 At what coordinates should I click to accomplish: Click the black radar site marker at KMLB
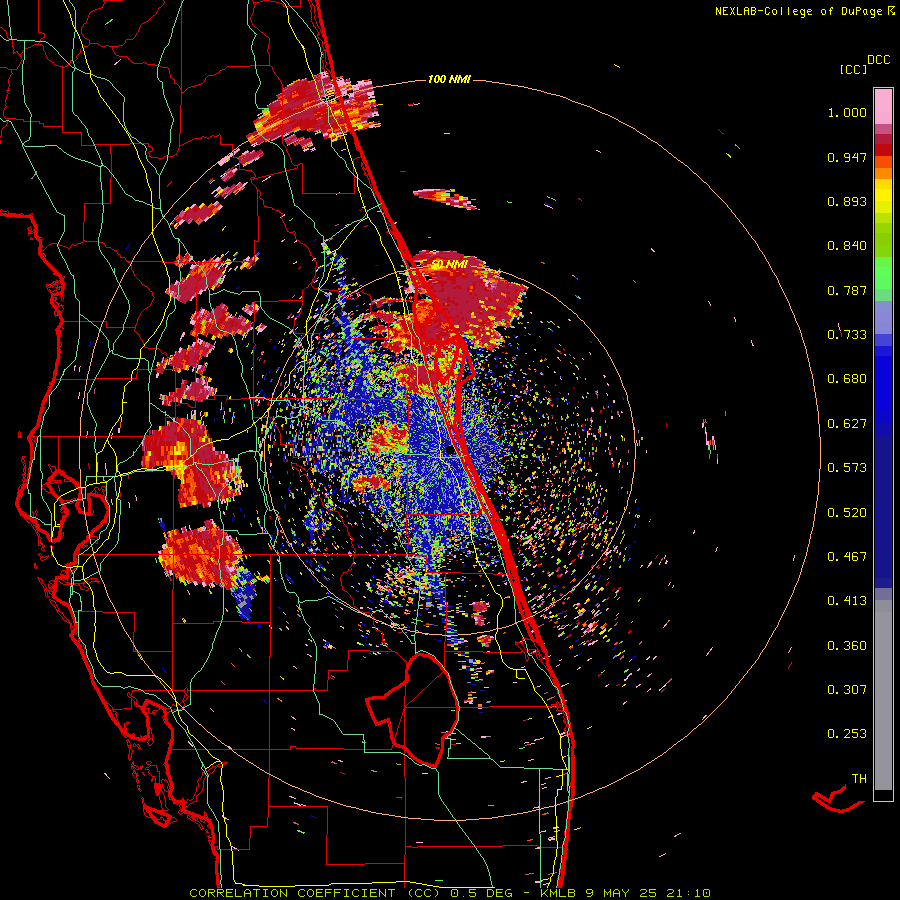pyautogui.click(x=450, y=451)
